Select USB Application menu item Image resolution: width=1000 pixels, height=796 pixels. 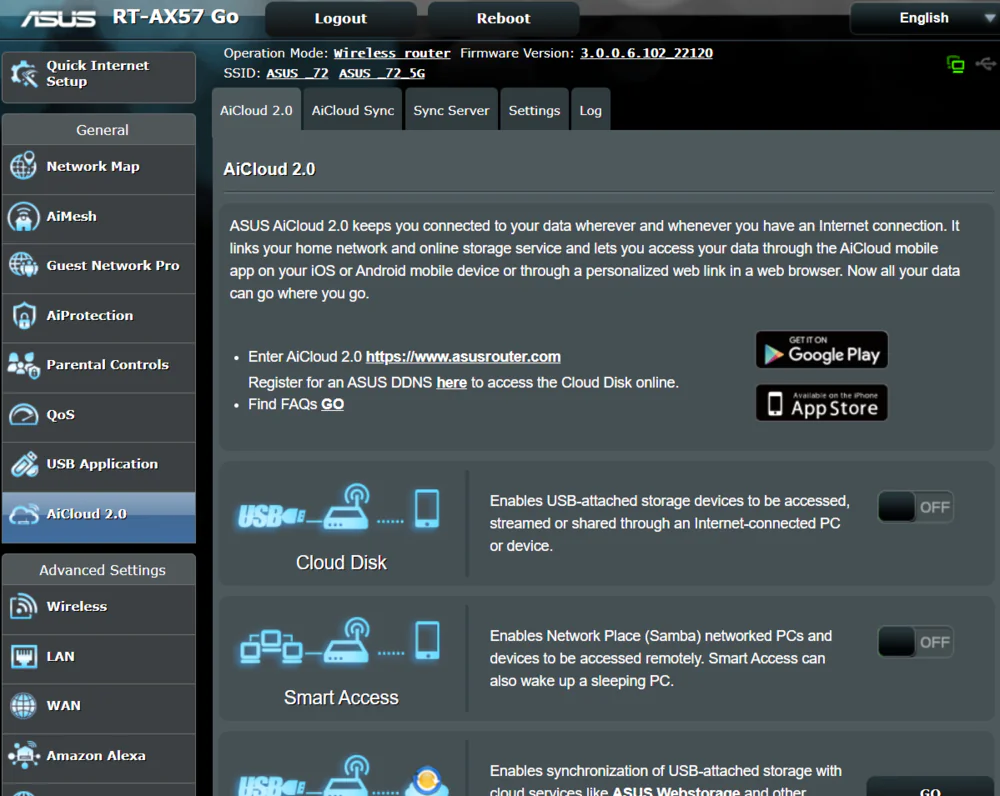(99, 465)
